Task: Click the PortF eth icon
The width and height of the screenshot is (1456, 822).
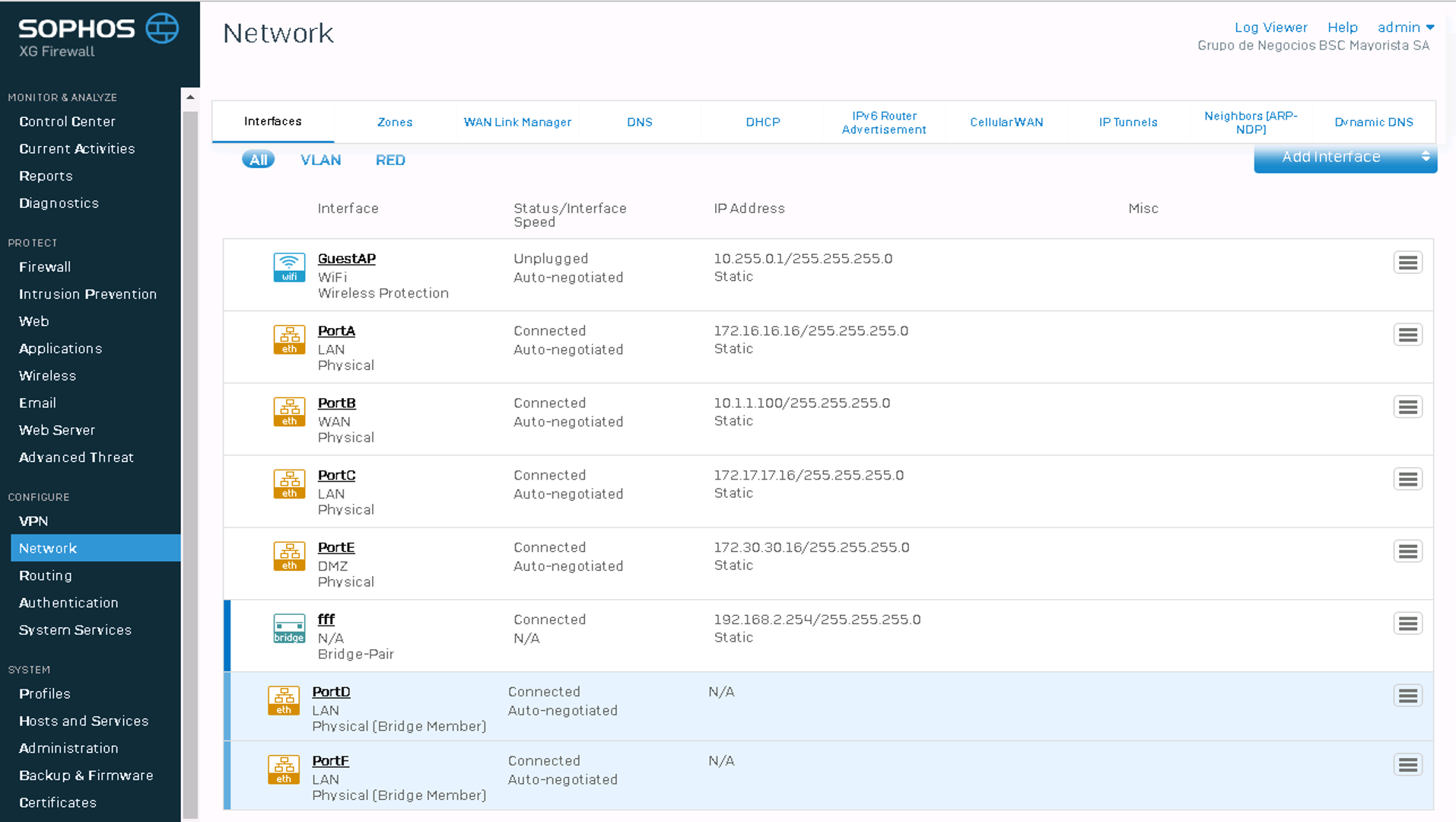Action: pyautogui.click(x=284, y=769)
